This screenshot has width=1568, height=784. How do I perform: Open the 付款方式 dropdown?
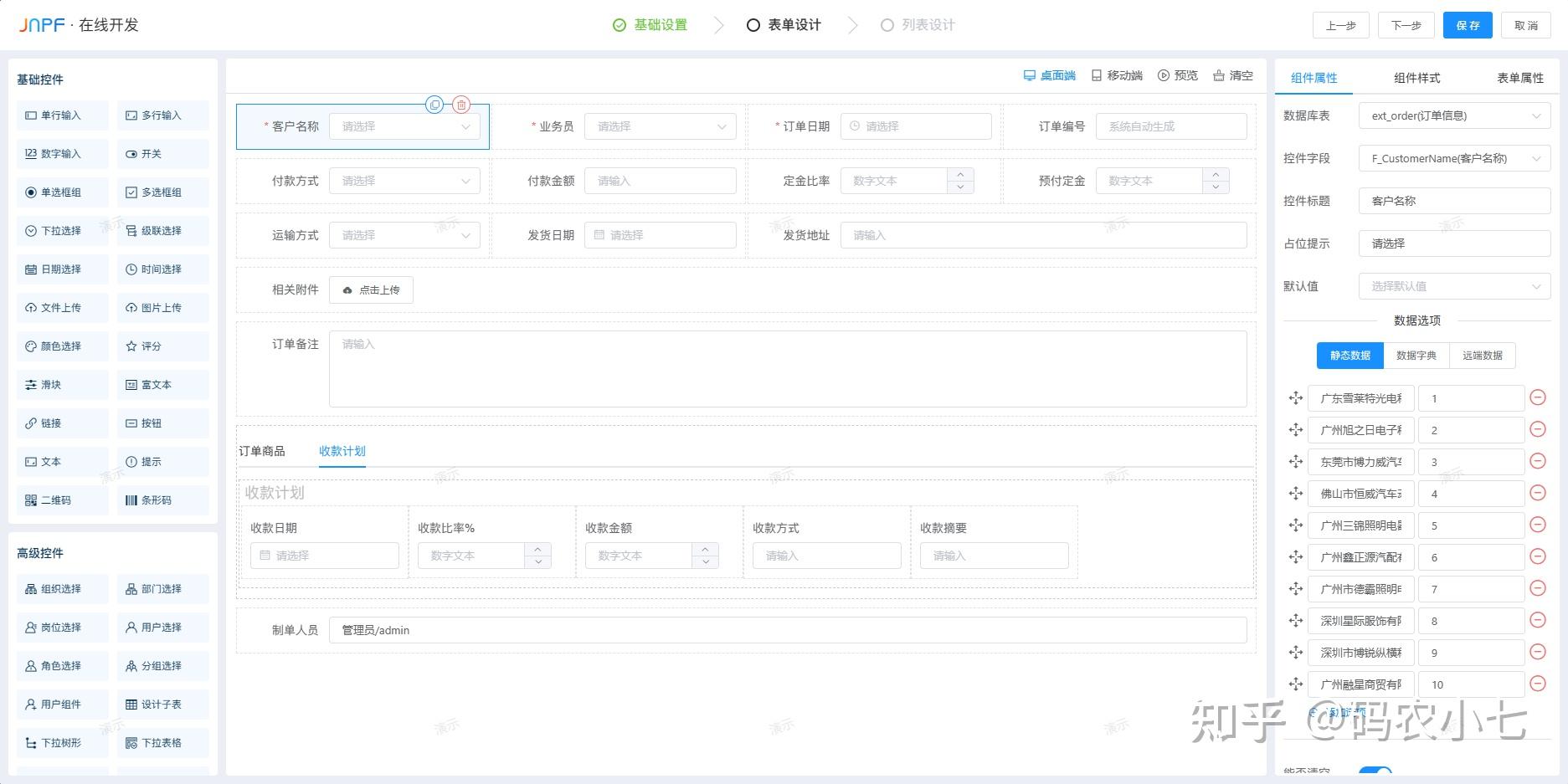(405, 181)
